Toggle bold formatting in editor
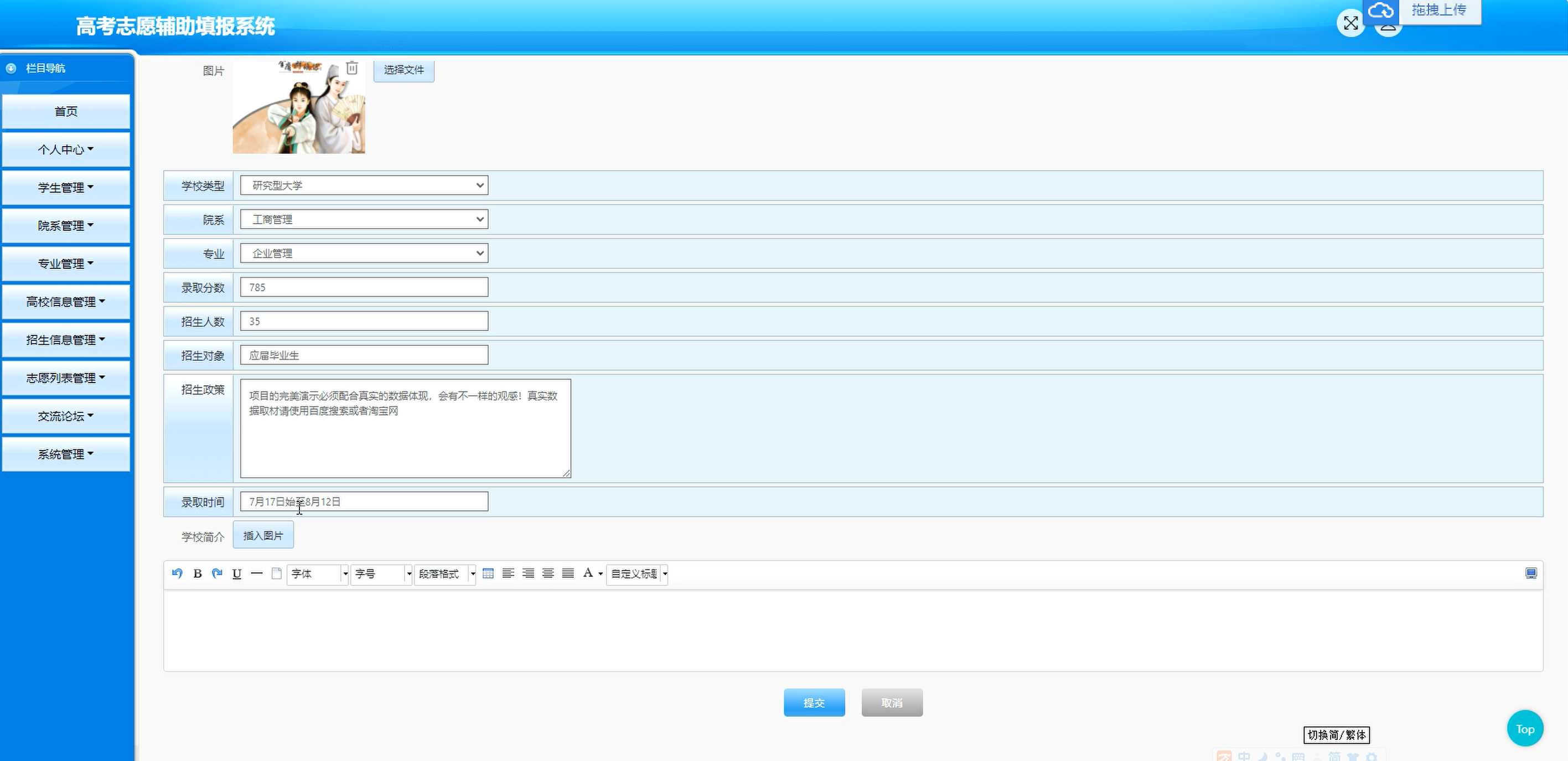1568x761 pixels. pyautogui.click(x=197, y=573)
